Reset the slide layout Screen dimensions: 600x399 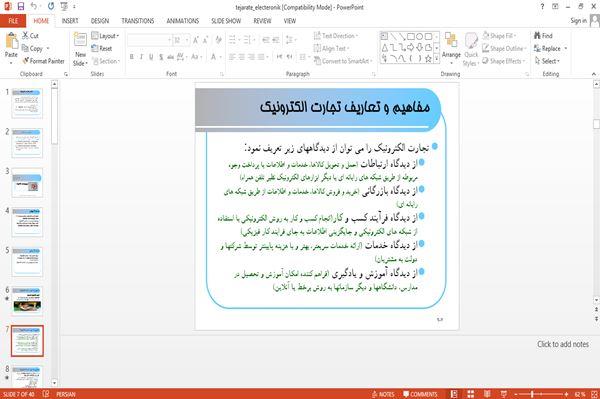(102, 49)
